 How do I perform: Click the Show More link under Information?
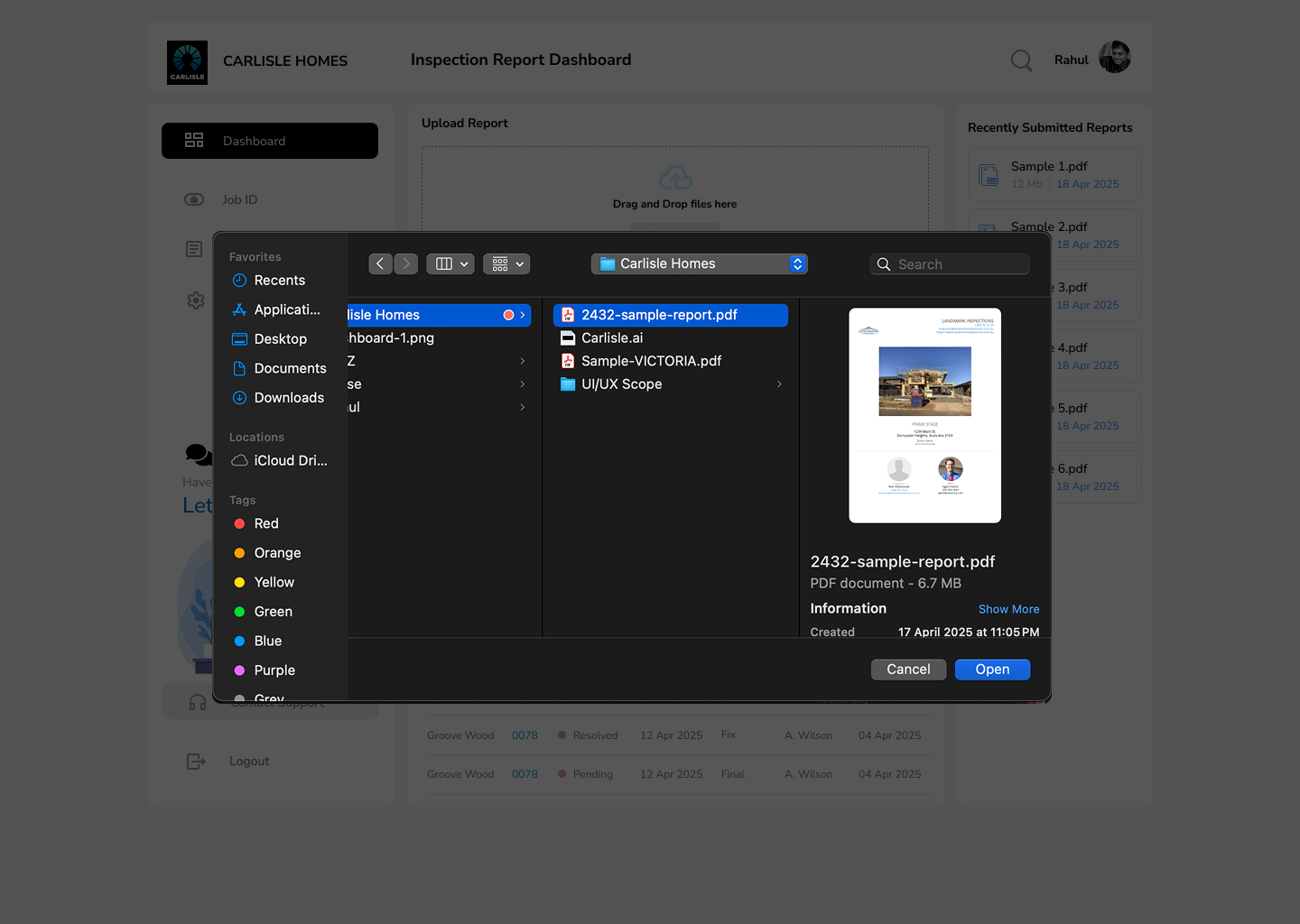(1008, 609)
